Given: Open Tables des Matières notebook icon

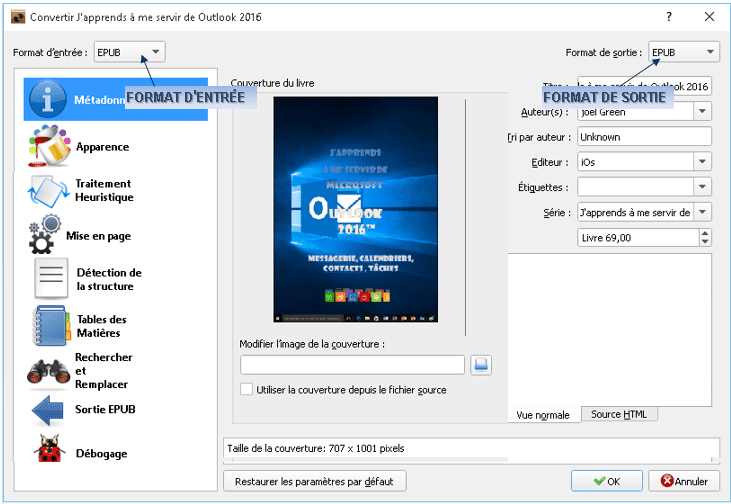Looking at the screenshot, I should coord(51,325).
